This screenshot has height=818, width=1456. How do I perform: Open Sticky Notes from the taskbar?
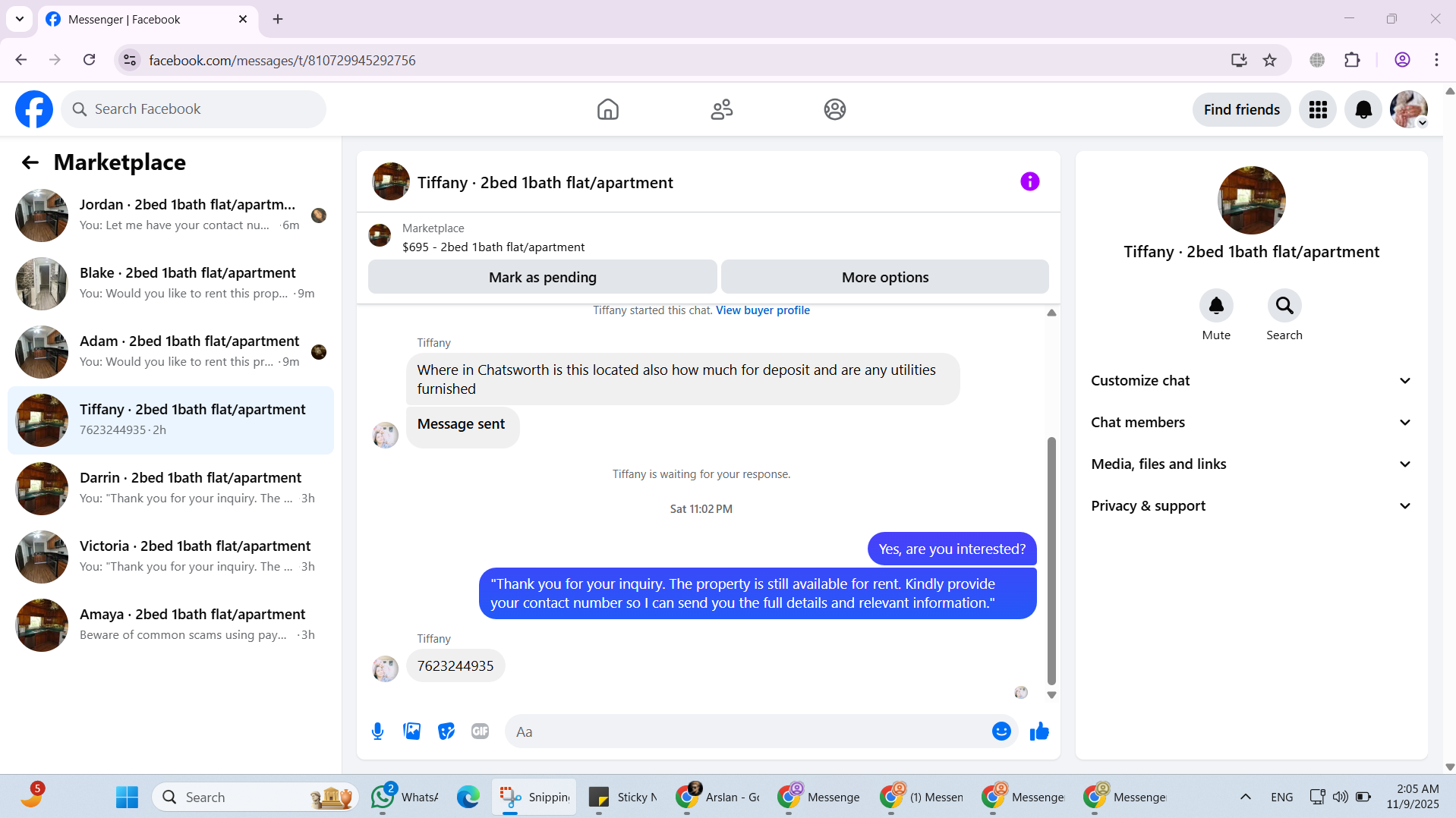(x=622, y=797)
